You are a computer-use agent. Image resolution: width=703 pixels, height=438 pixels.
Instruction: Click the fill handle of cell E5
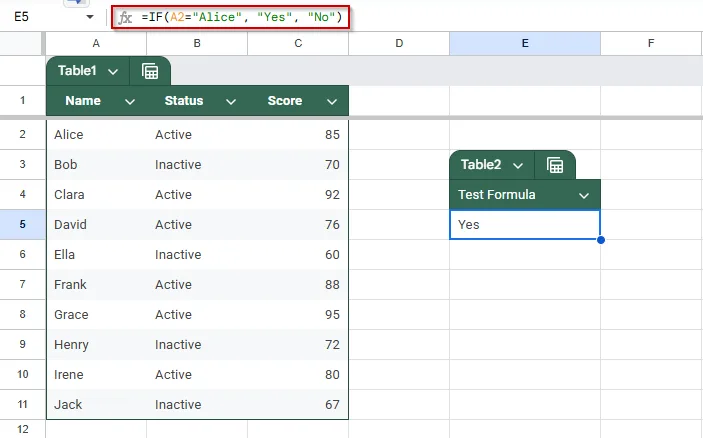(601, 240)
